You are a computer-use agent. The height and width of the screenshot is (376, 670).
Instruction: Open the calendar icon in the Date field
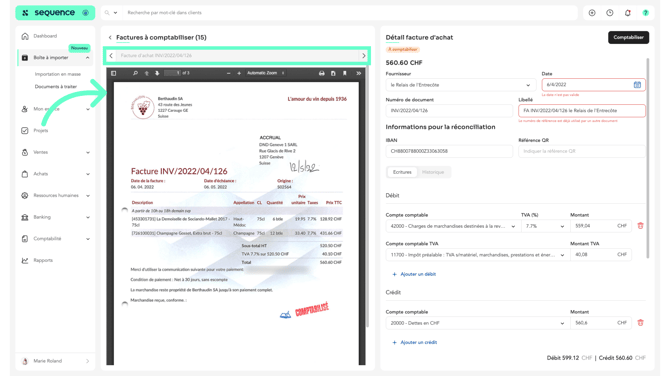pos(637,85)
